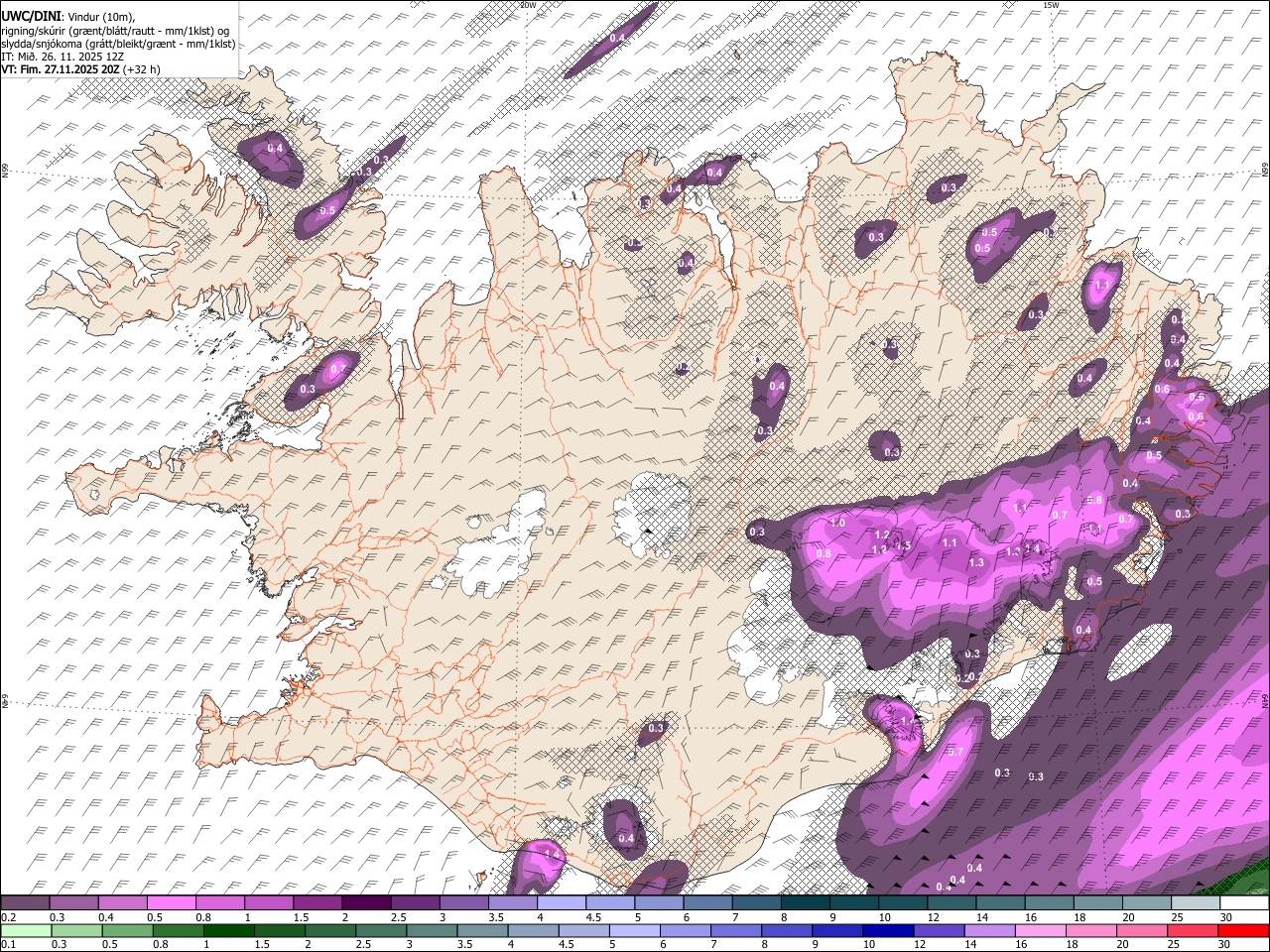The image size is (1270, 952).
Task: Select the dark teal upper swatch at 8
Action: point(805,903)
